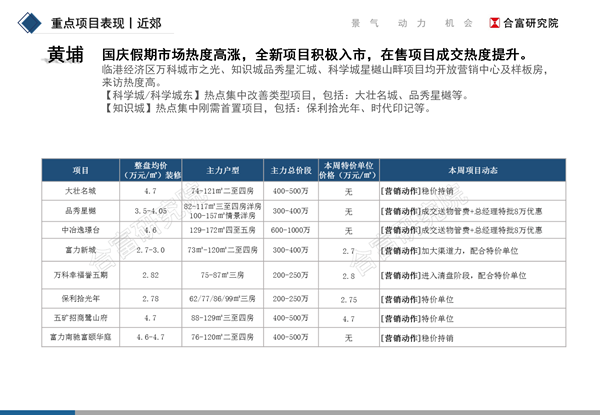Click the 2.82 average price cell
Image resolution: width=600 pixels, height=415 pixels.
[151, 275]
